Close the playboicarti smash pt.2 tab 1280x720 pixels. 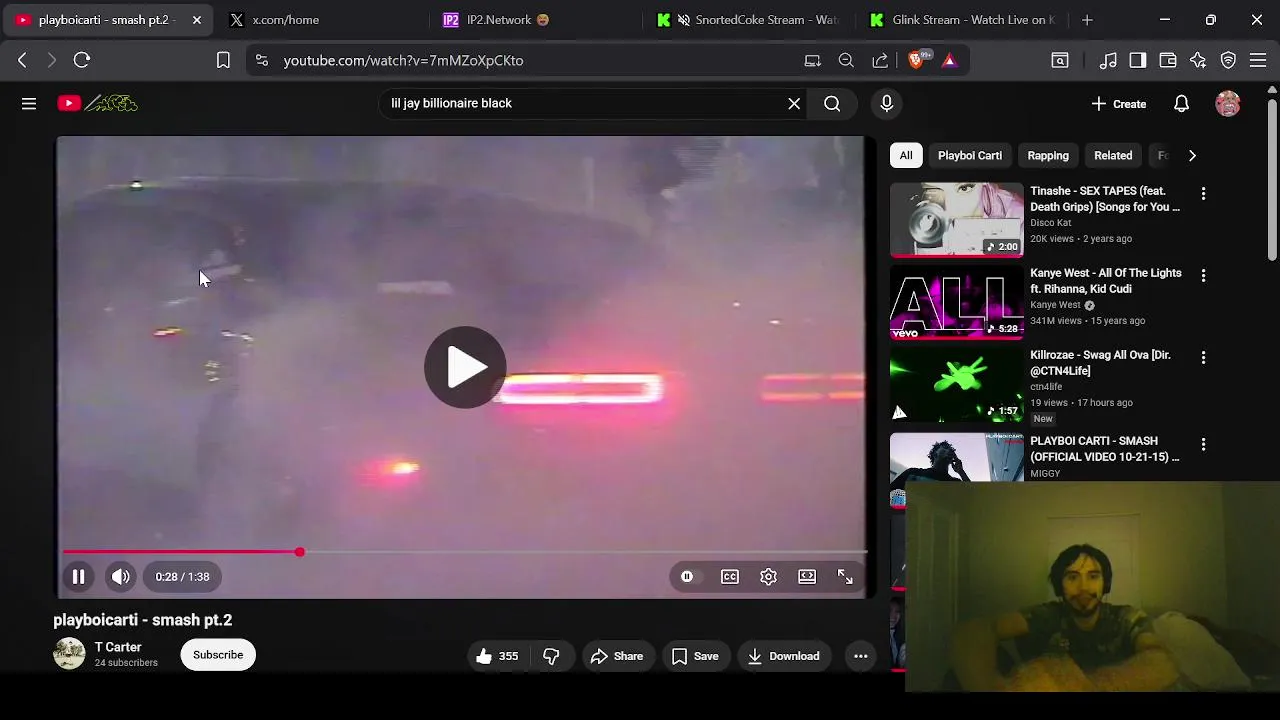point(197,20)
